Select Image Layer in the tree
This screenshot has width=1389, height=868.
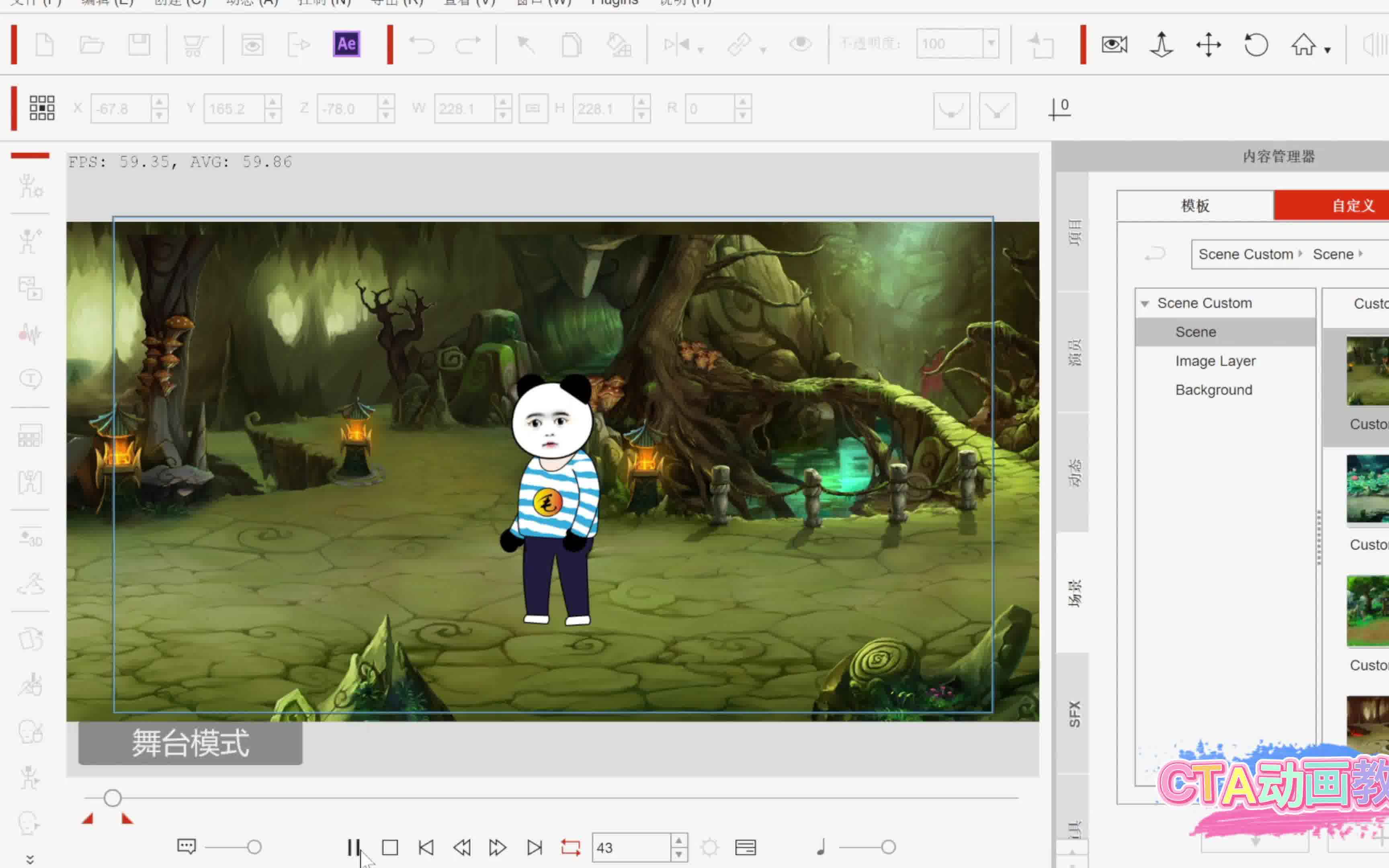click(1215, 361)
